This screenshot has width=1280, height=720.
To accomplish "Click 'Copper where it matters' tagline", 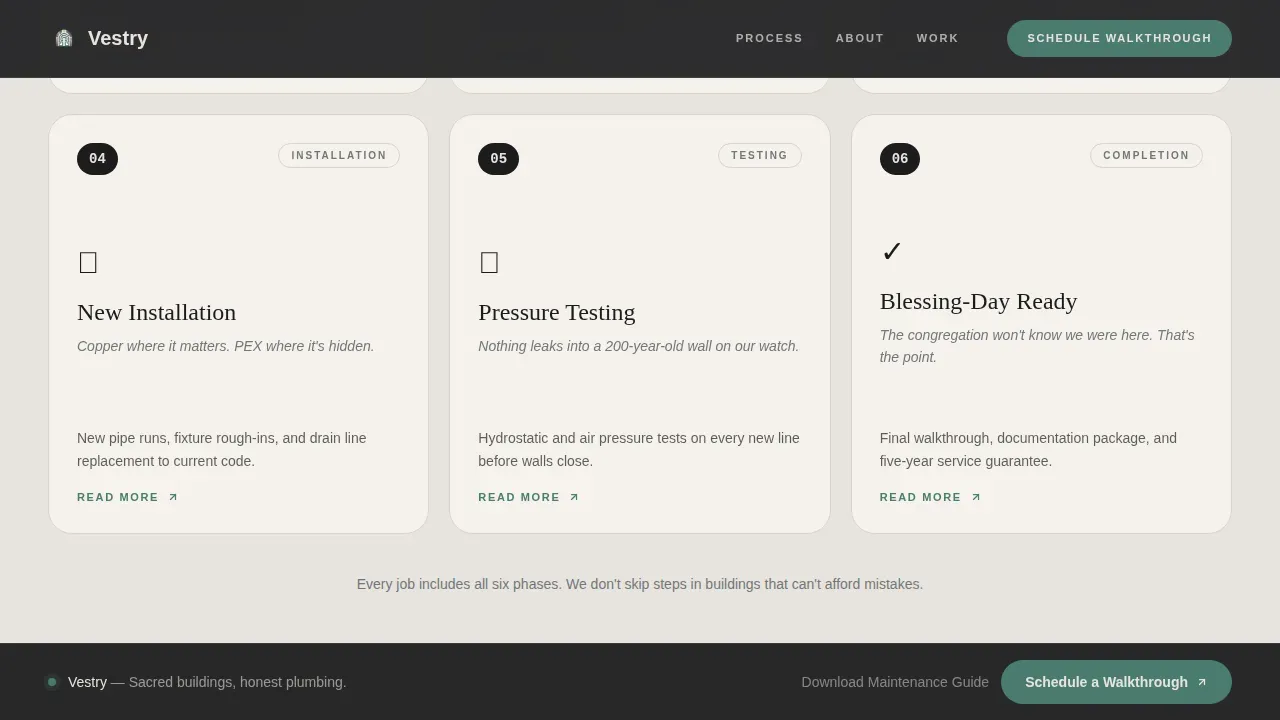I will (x=226, y=346).
